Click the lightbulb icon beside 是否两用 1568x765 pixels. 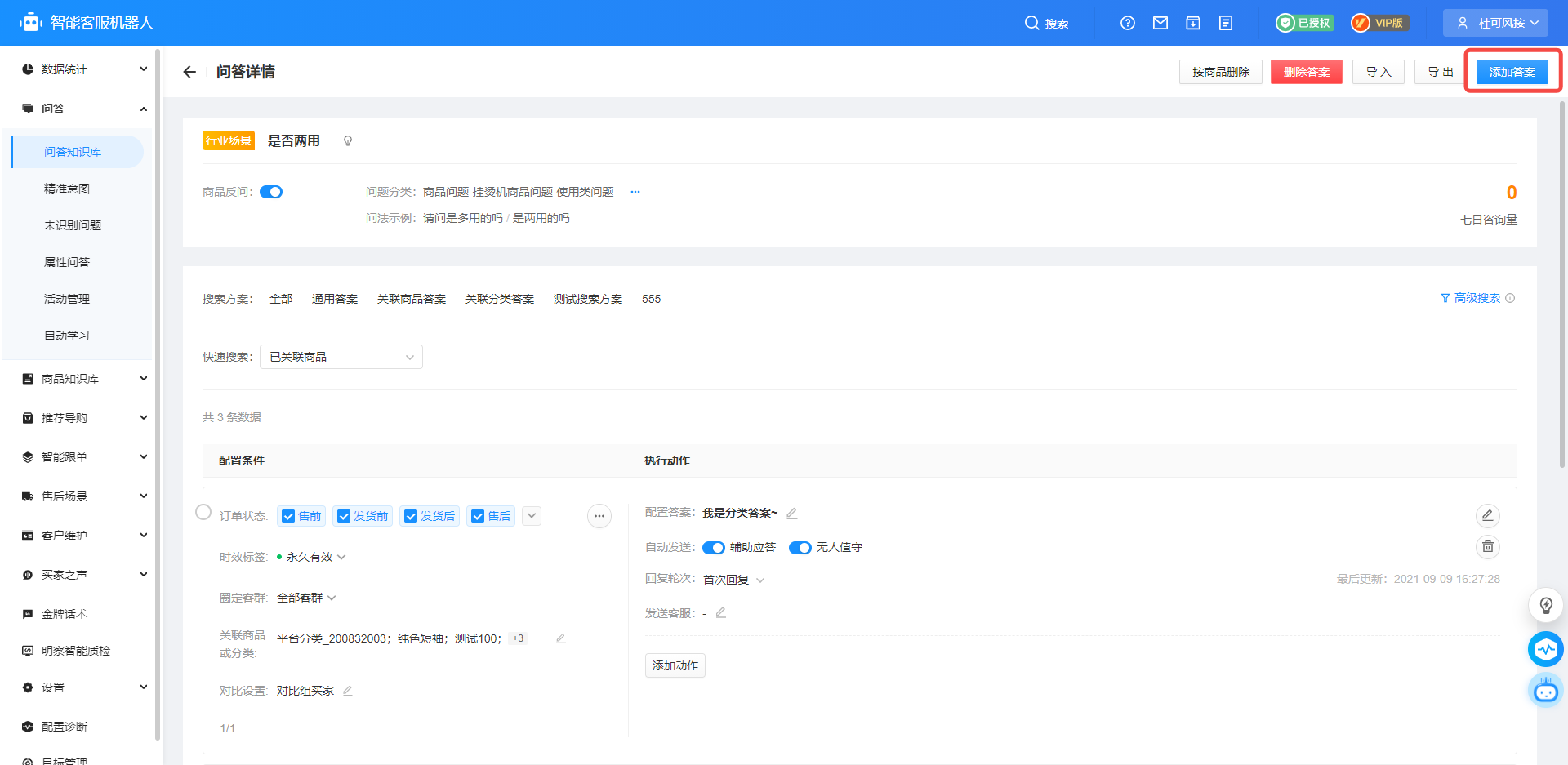pos(348,141)
